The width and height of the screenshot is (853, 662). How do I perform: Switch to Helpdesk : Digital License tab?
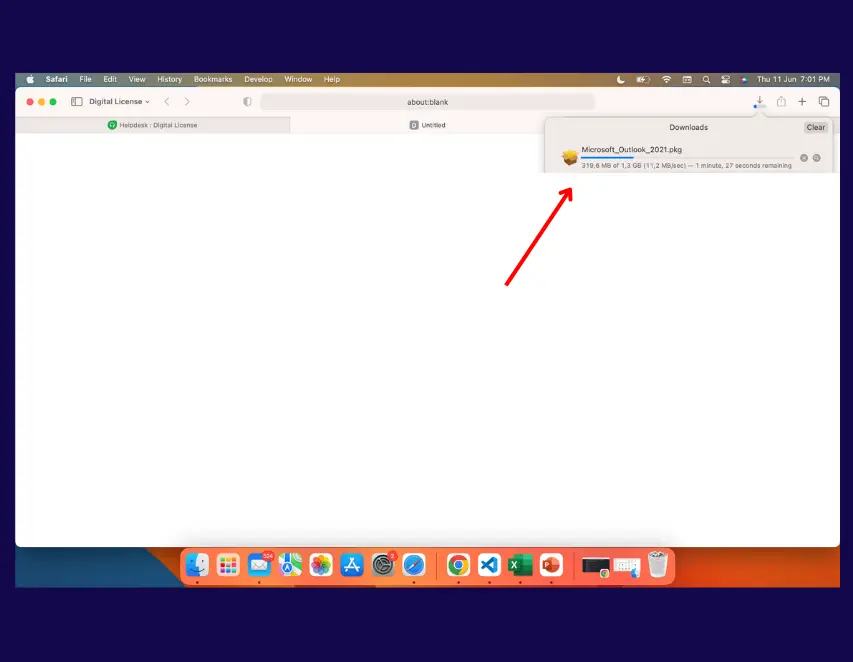[153, 125]
